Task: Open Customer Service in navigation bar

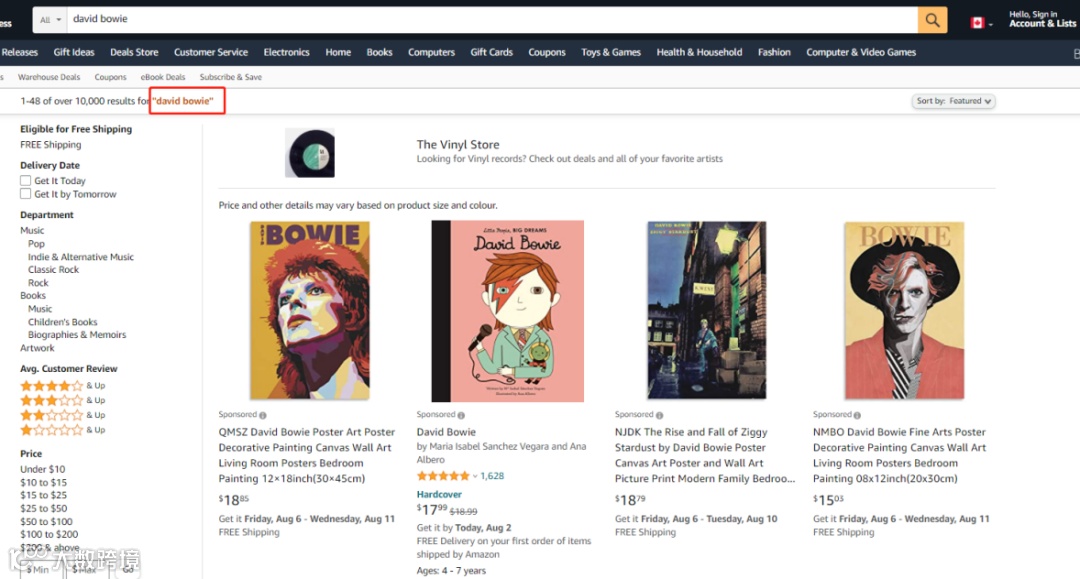Action: (x=211, y=52)
